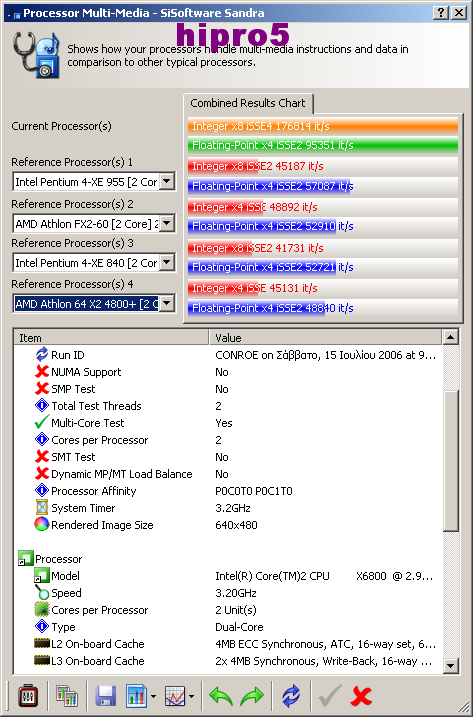Click the green Floating-Point x4 iSSE2 95351 bar
The image size is (473, 717).
tap(323, 145)
